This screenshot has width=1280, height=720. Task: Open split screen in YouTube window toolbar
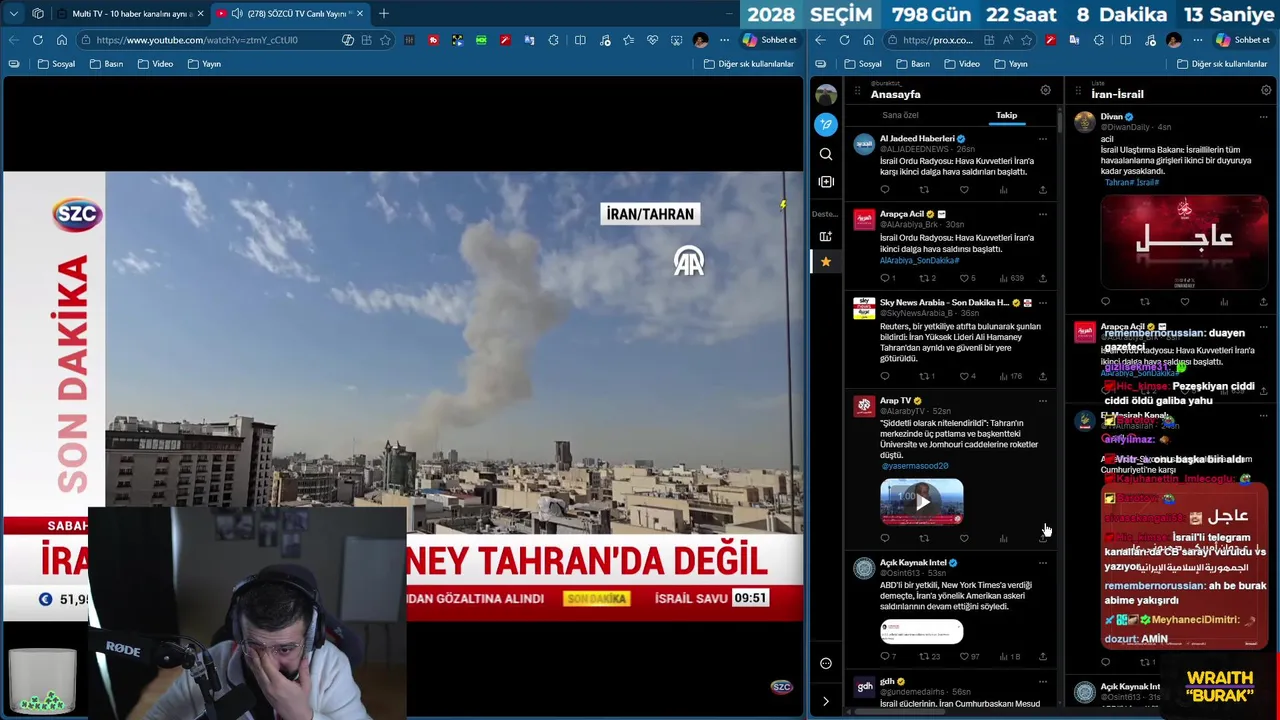[580, 40]
